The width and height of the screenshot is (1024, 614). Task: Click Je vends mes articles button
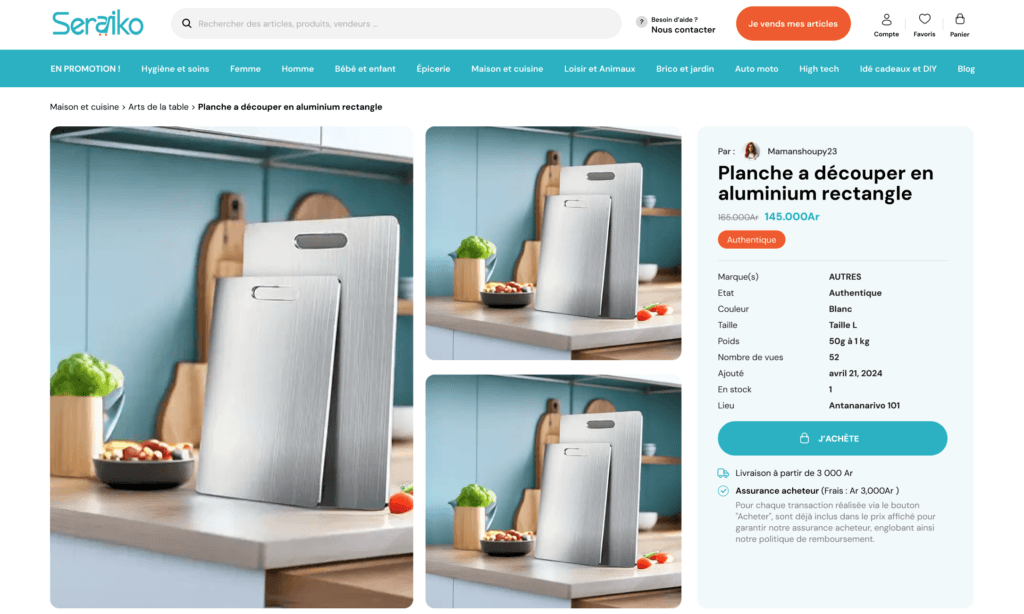(x=793, y=24)
